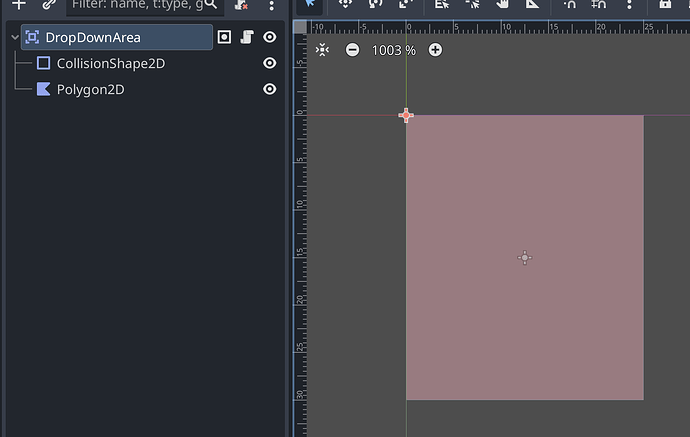The image size is (690, 437).
Task: Click the red origin handle of the polygon
Action: coord(406,115)
